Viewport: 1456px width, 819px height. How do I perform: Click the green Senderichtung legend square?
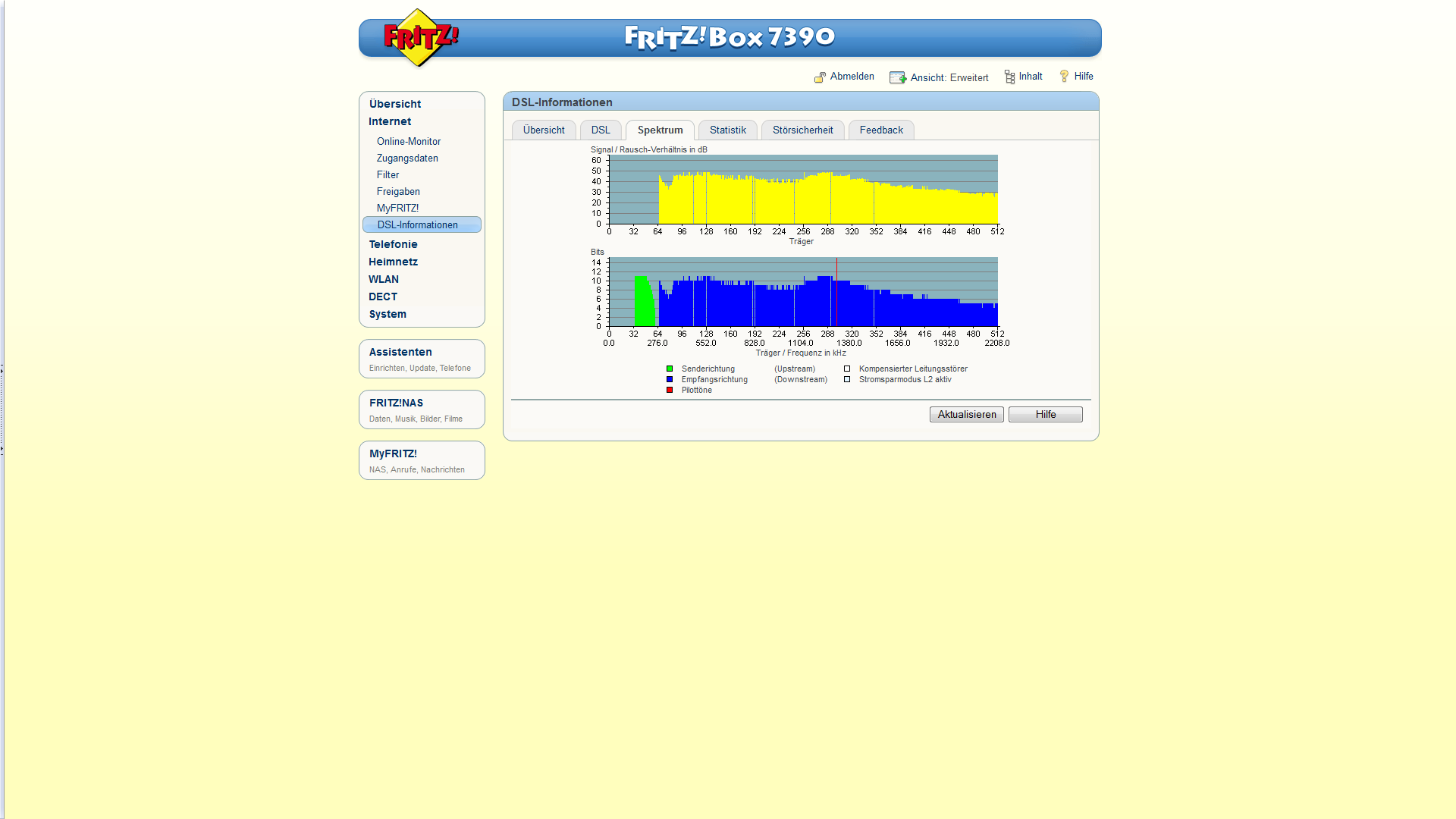[670, 369]
